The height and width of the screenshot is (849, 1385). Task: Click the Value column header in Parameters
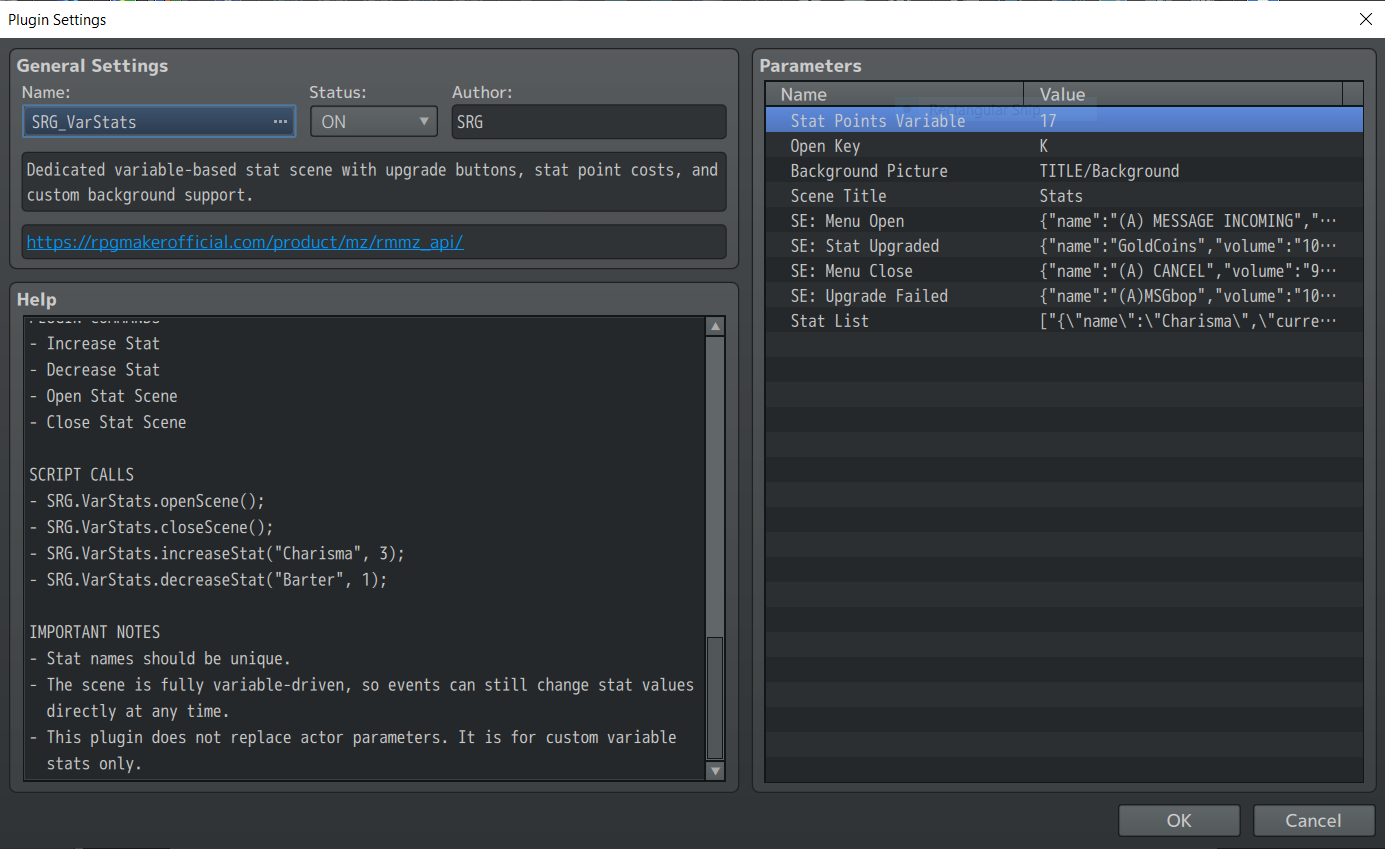(1183, 94)
